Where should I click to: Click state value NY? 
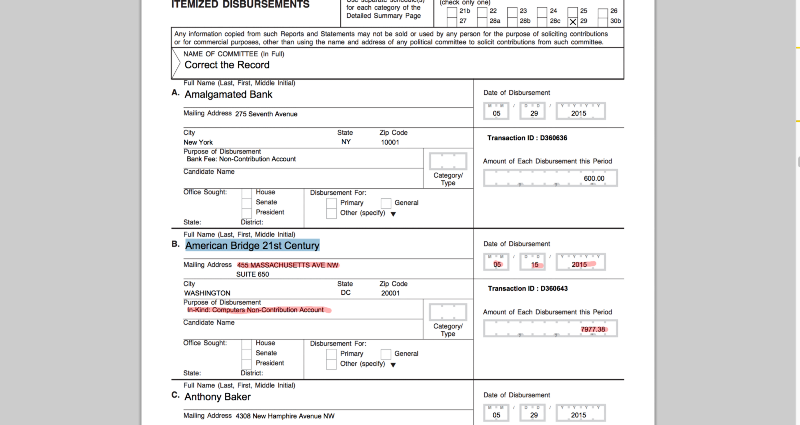[x=346, y=142]
